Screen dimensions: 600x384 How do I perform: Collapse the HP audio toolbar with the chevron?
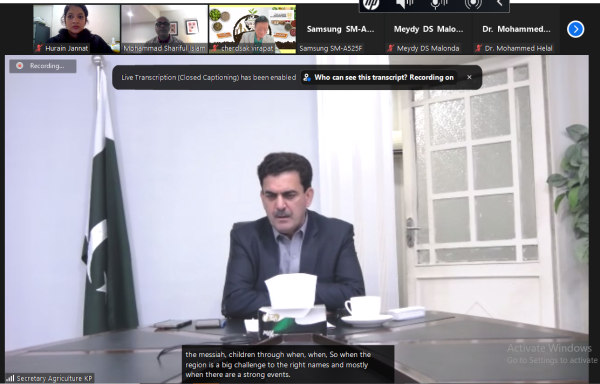pyautogui.click(x=499, y=3)
